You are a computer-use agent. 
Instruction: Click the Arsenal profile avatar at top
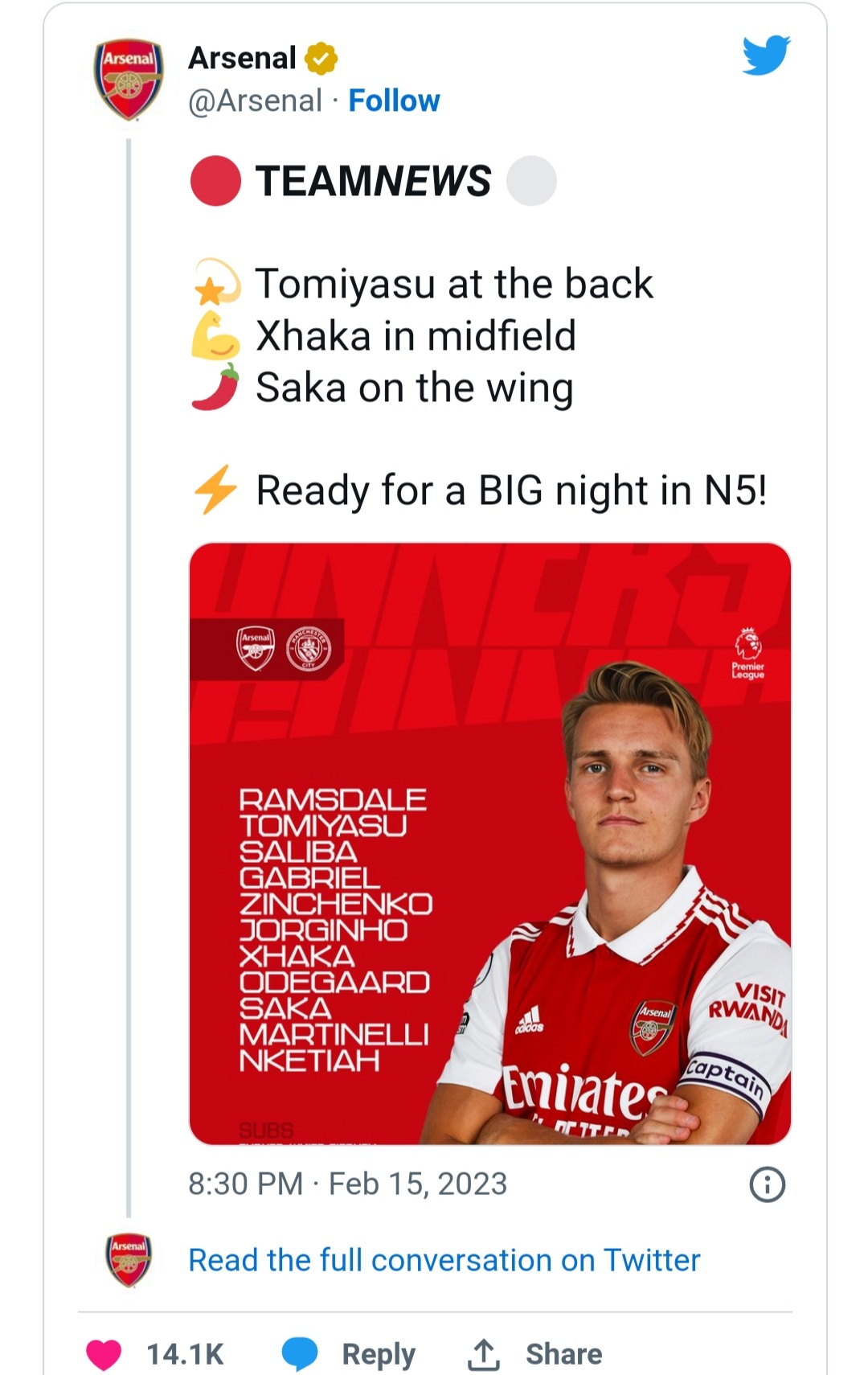(129, 79)
